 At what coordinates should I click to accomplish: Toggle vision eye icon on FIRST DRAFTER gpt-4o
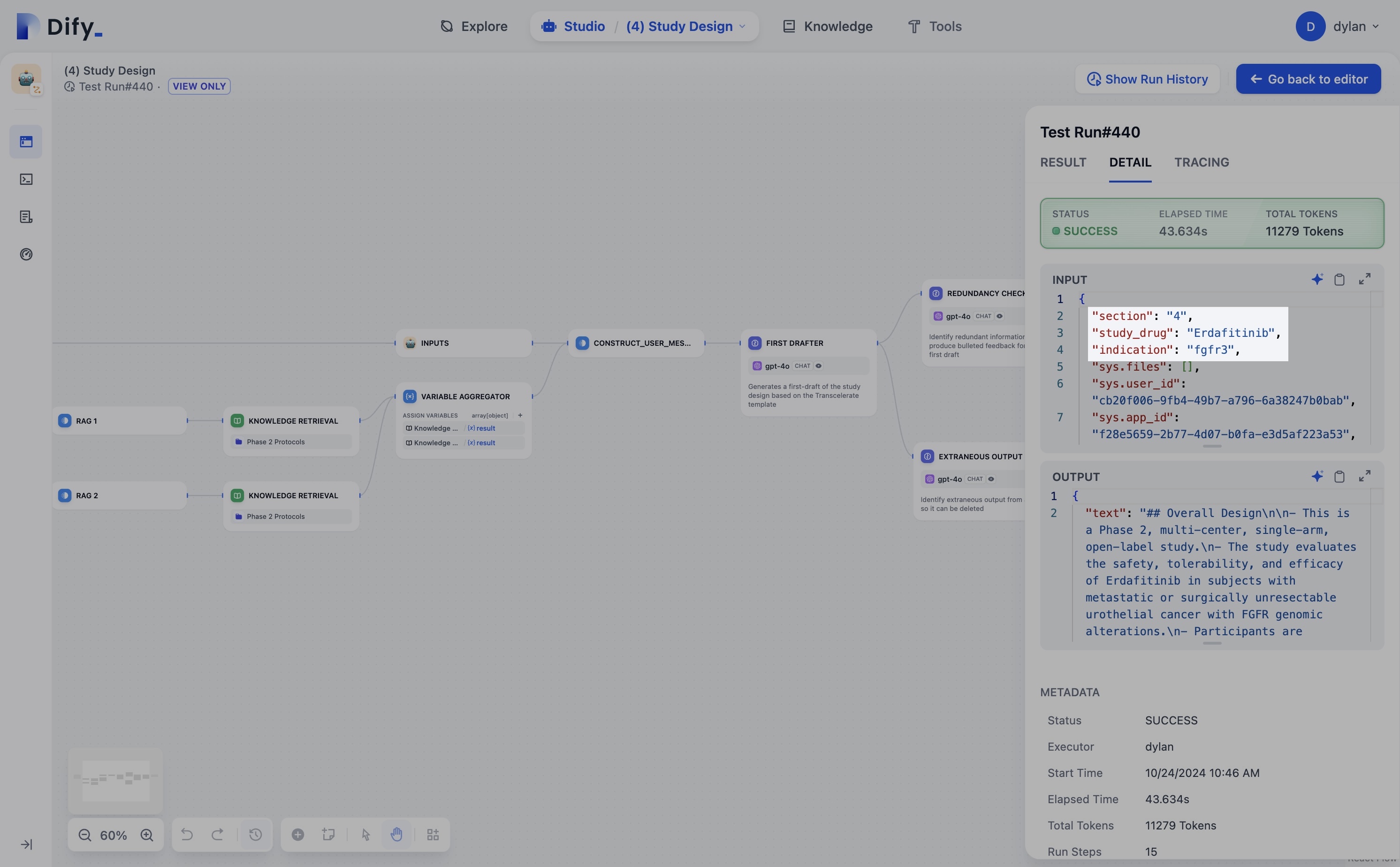point(818,366)
